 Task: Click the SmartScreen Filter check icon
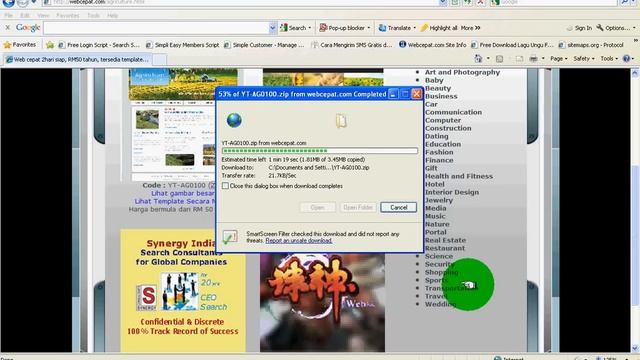[230, 237]
